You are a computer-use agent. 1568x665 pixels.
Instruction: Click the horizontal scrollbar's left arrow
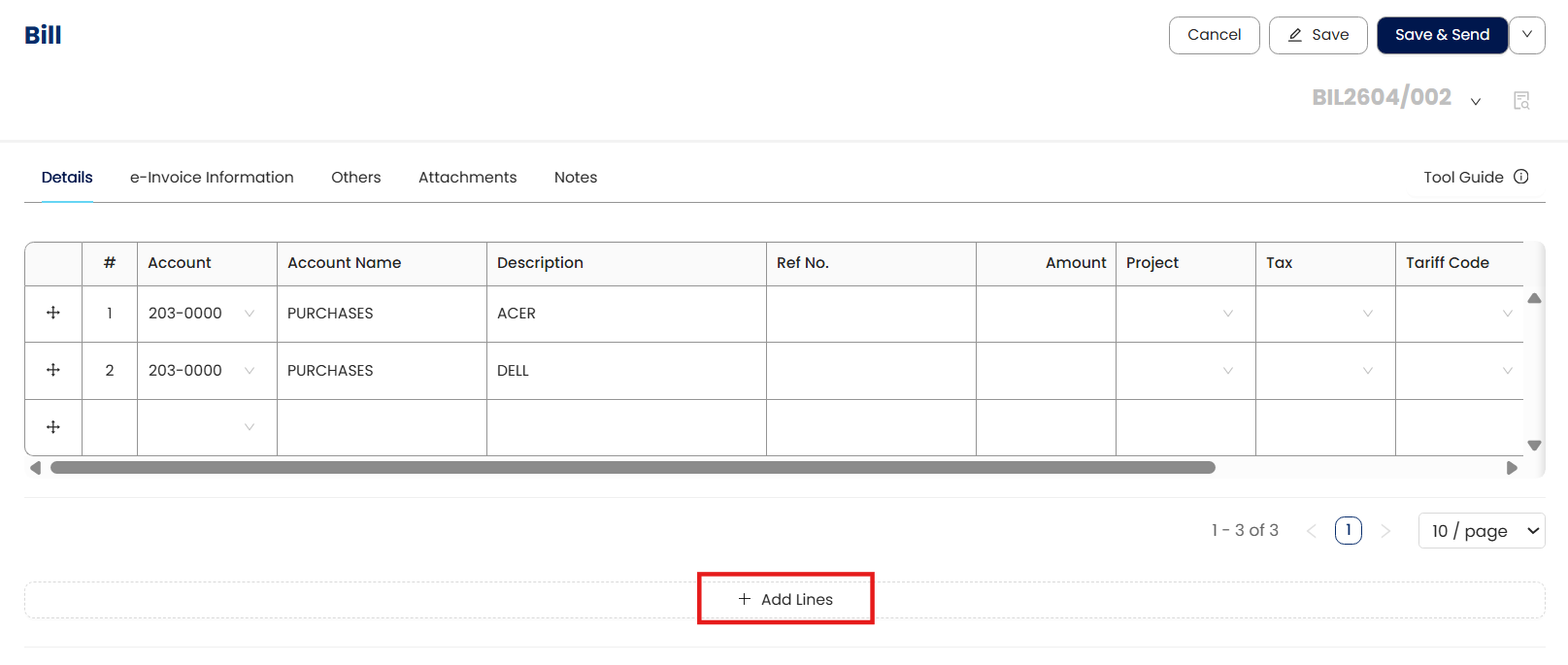pyautogui.click(x=36, y=468)
